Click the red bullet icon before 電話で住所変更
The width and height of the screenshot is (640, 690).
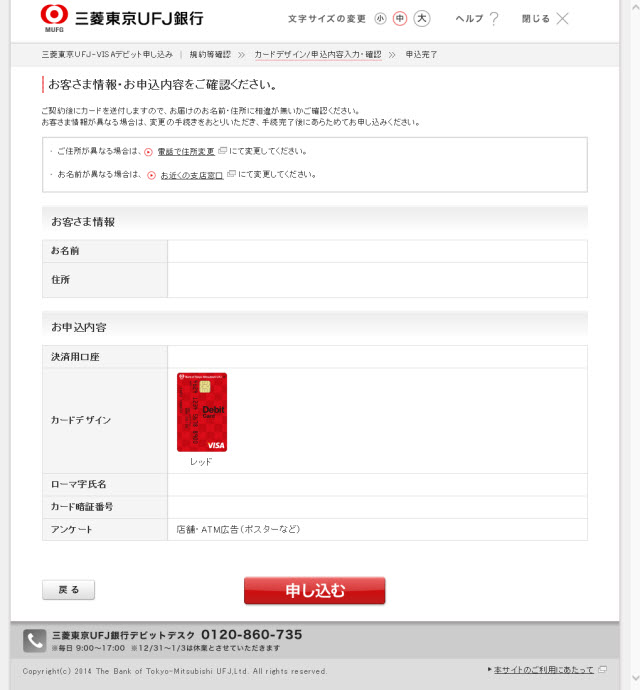coord(149,152)
